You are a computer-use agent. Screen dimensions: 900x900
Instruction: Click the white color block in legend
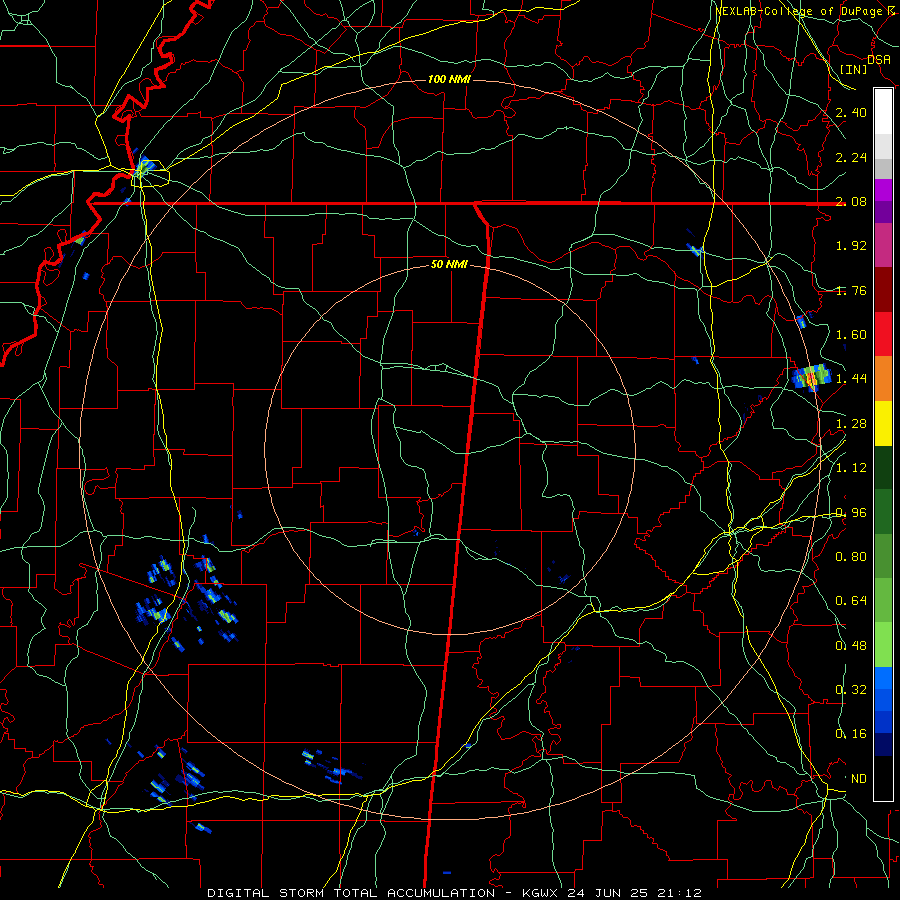[883, 112]
